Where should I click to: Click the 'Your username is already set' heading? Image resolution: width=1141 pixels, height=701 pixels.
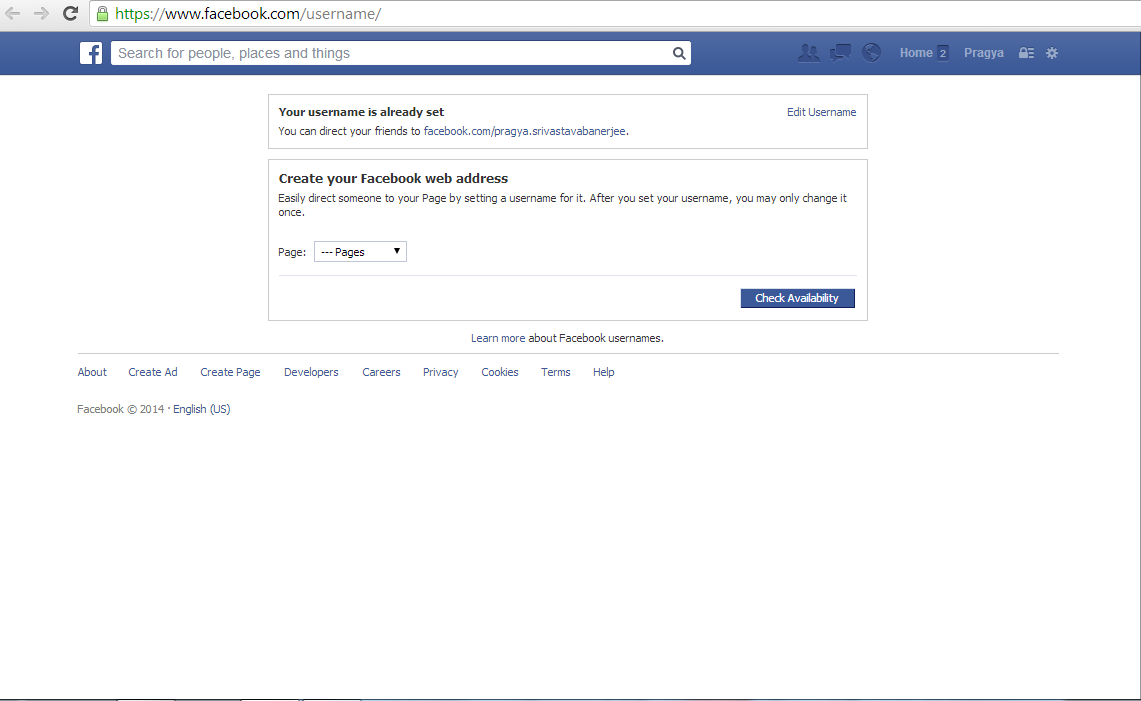pyautogui.click(x=361, y=112)
